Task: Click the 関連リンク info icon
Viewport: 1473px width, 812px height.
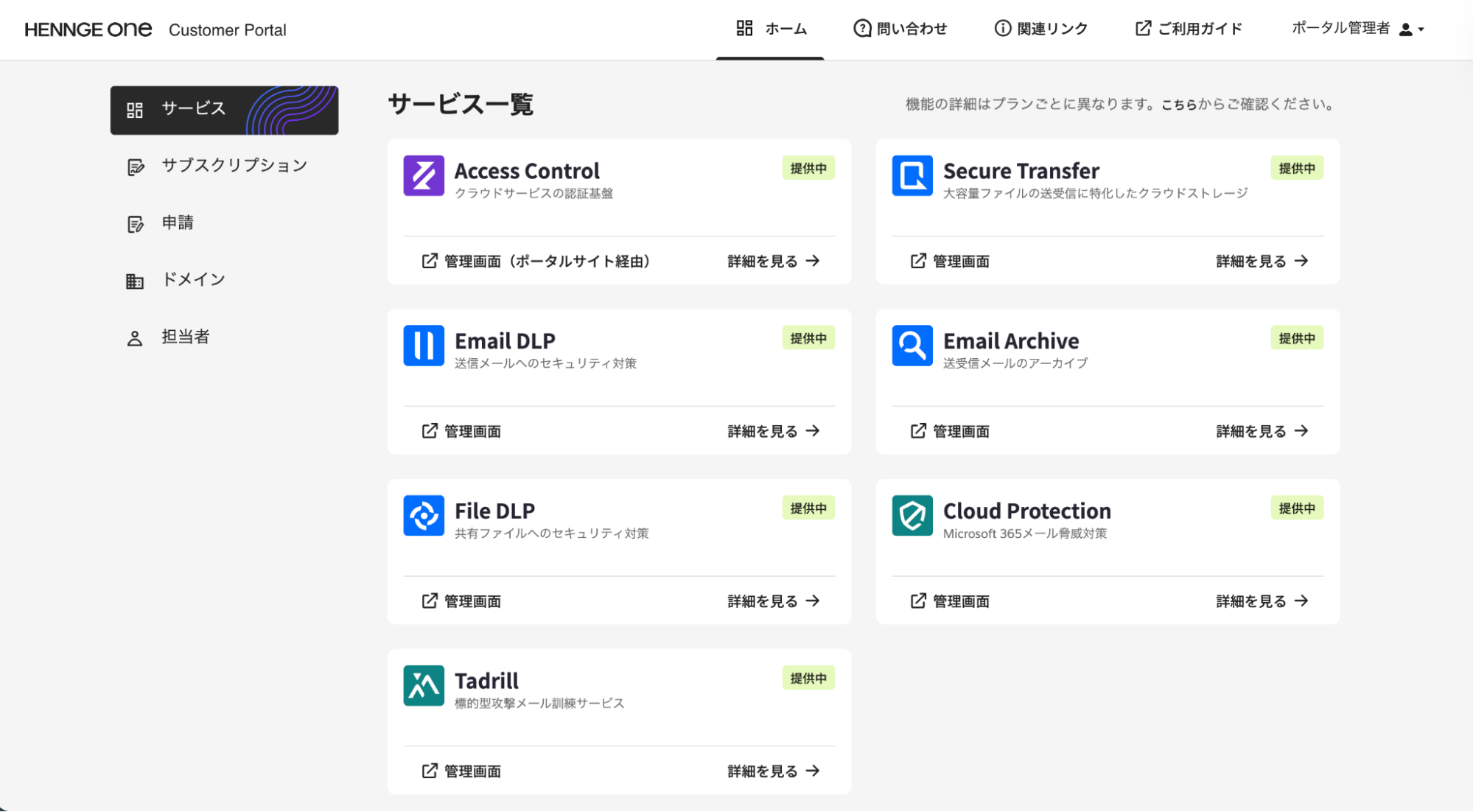Action: (1002, 28)
